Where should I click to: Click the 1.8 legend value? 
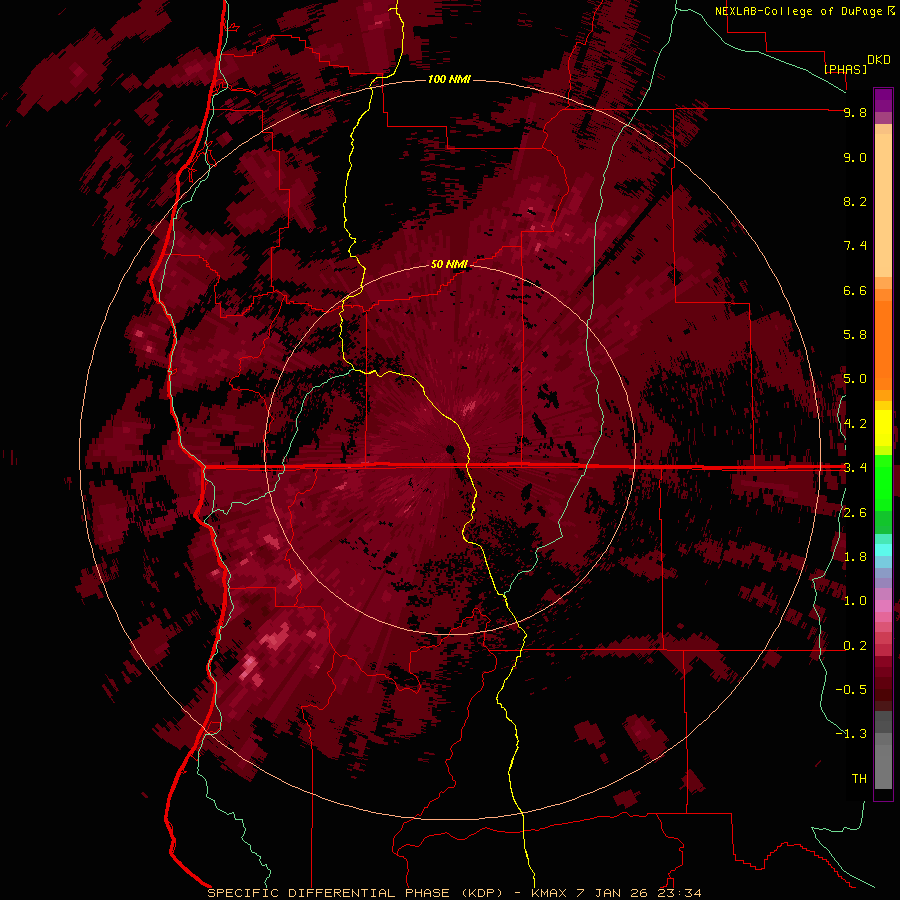coord(855,557)
